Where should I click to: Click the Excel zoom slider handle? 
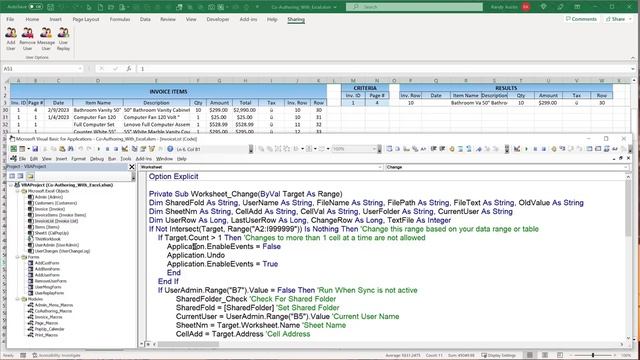pos(593,355)
